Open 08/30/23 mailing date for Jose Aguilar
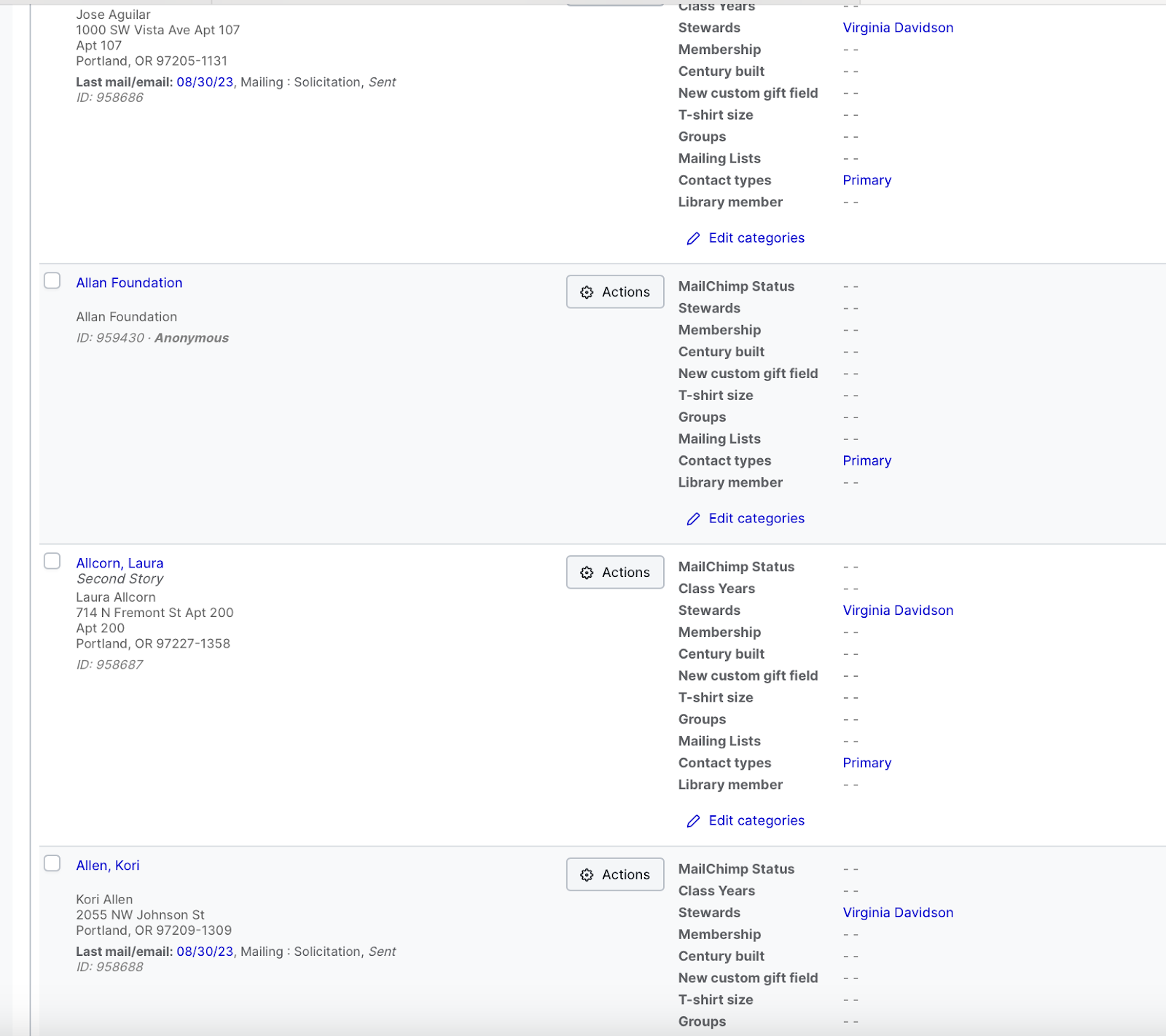Screen dimensions: 1166x1036 pos(205,82)
